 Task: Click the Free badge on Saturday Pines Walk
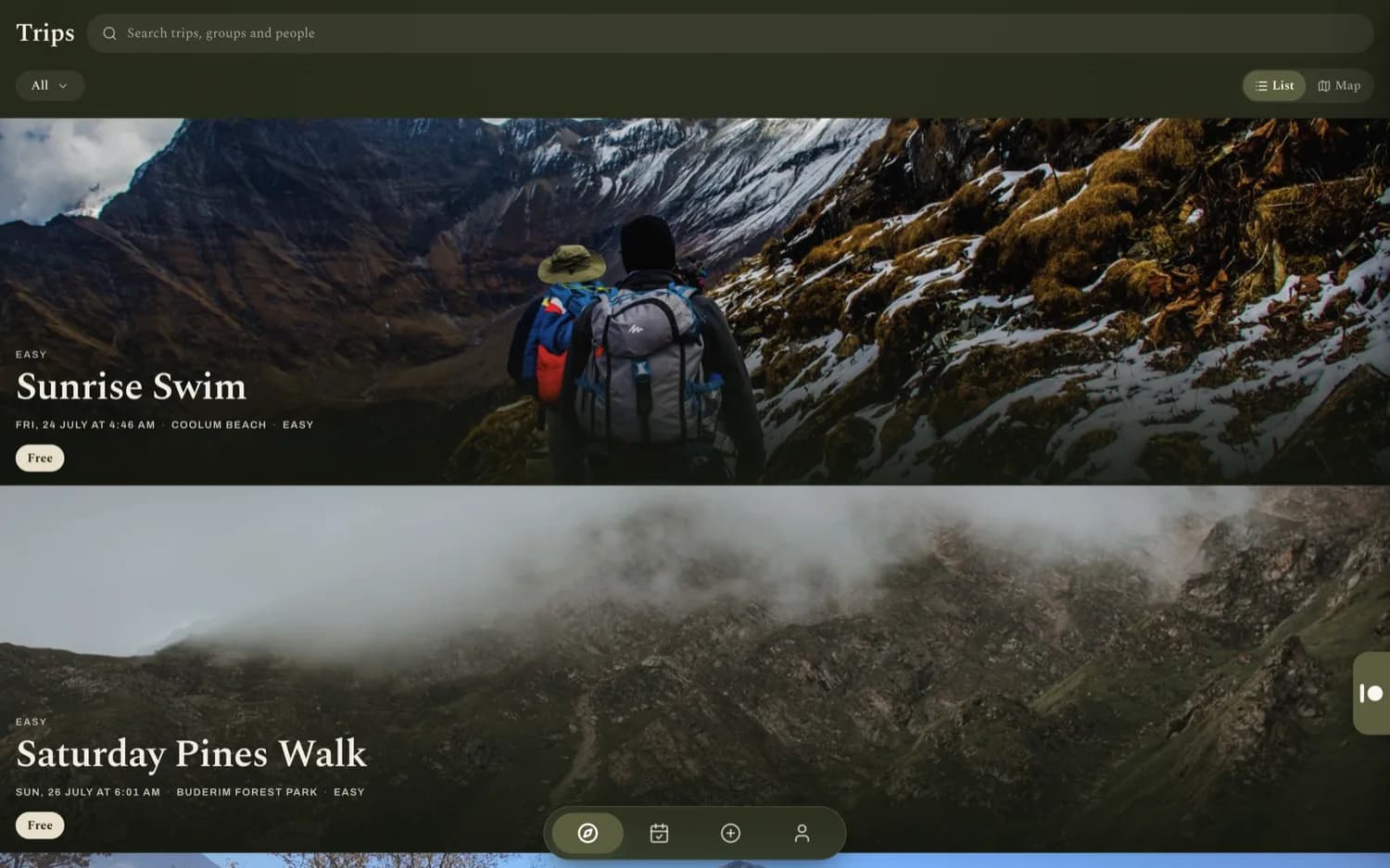tap(40, 825)
